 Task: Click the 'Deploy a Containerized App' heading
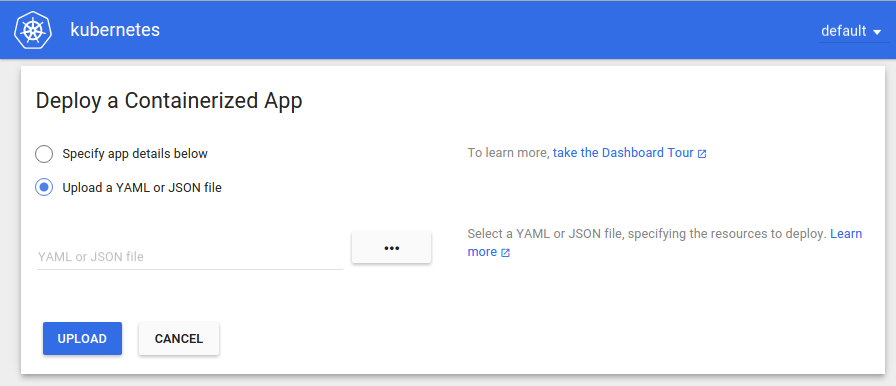click(x=169, y=101)
